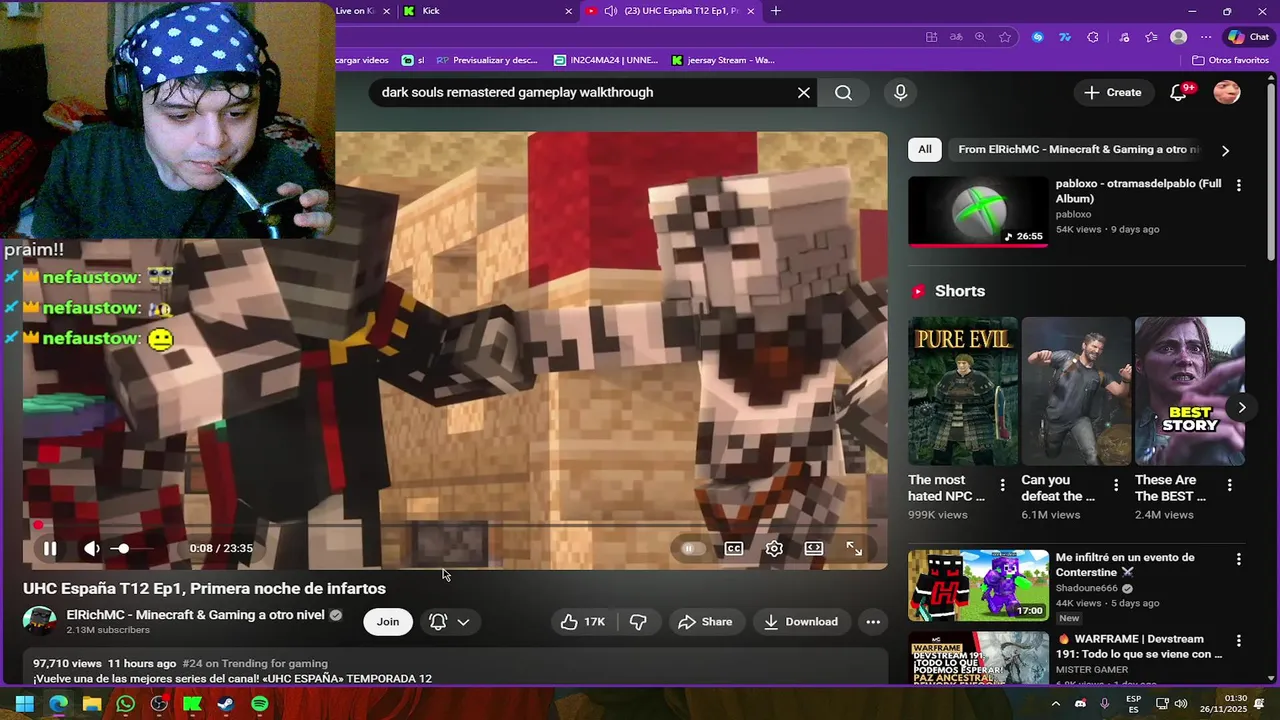The height and width of the screenshot is (720, 1280).
Task: Start voice search with the microphone
Action: click(x=901, y=92)
